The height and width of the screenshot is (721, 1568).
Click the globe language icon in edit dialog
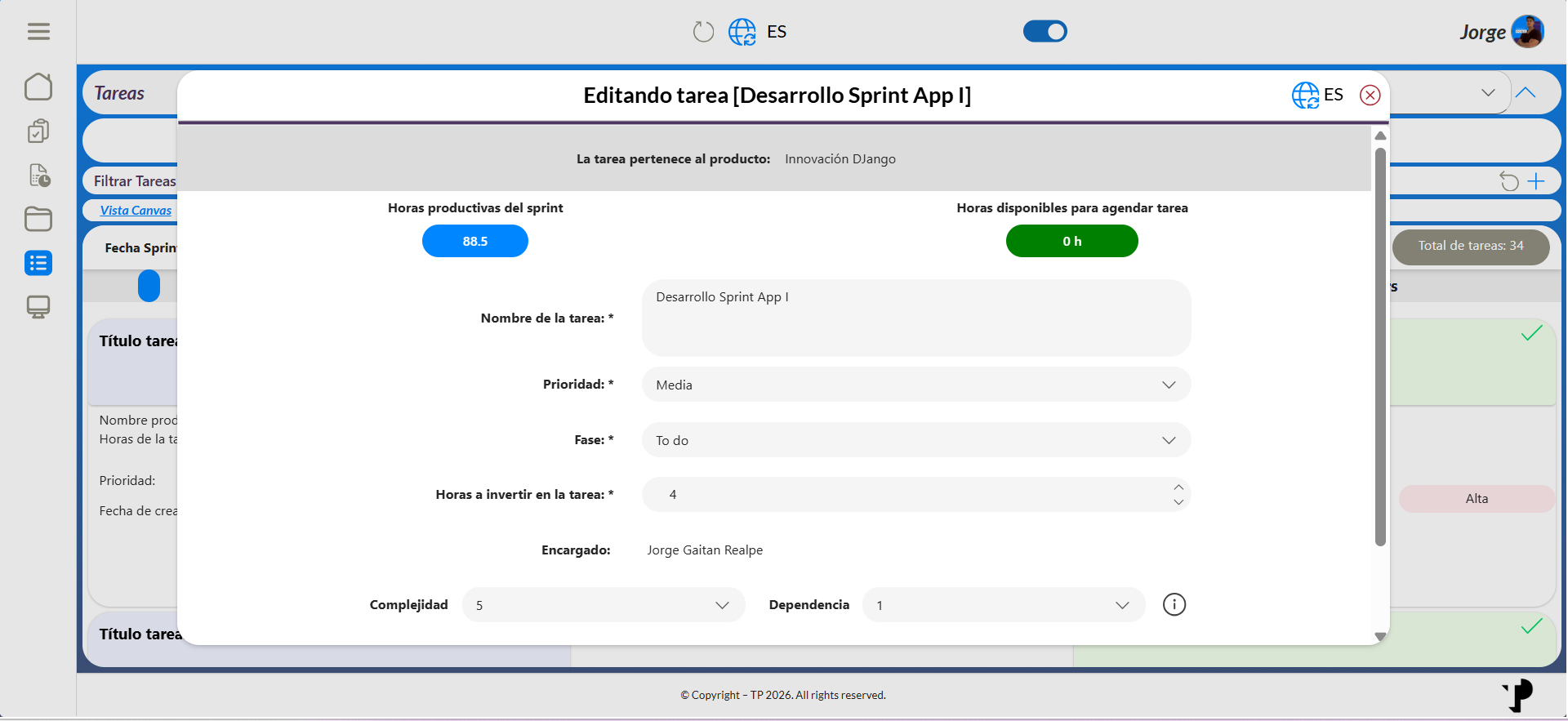click(1305, 95)
